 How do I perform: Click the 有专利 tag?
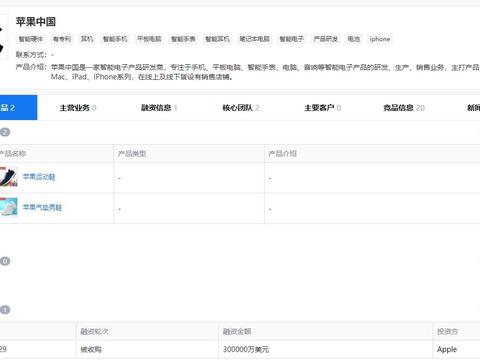[62, 39]
